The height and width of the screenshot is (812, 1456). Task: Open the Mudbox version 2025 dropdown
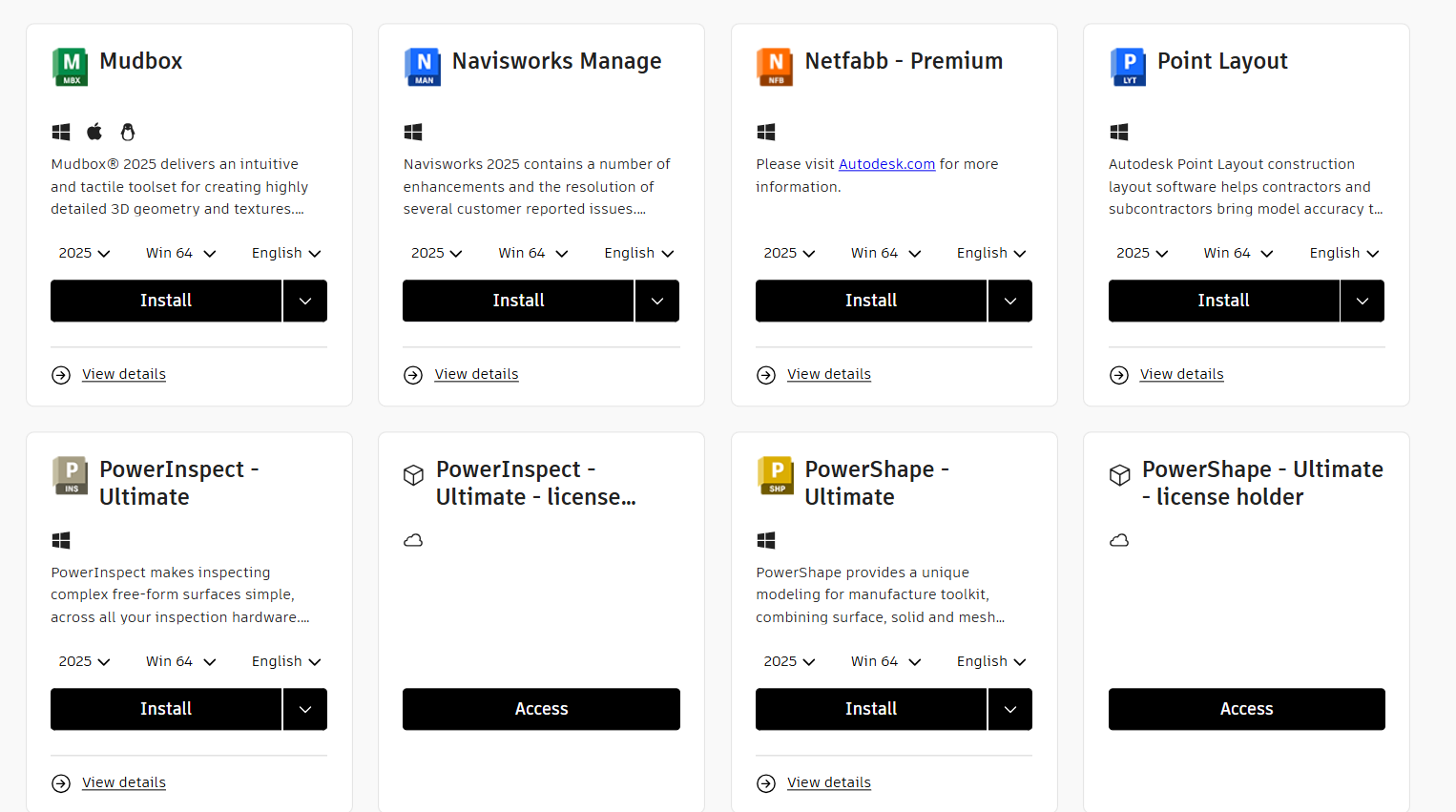click(84, 253)
